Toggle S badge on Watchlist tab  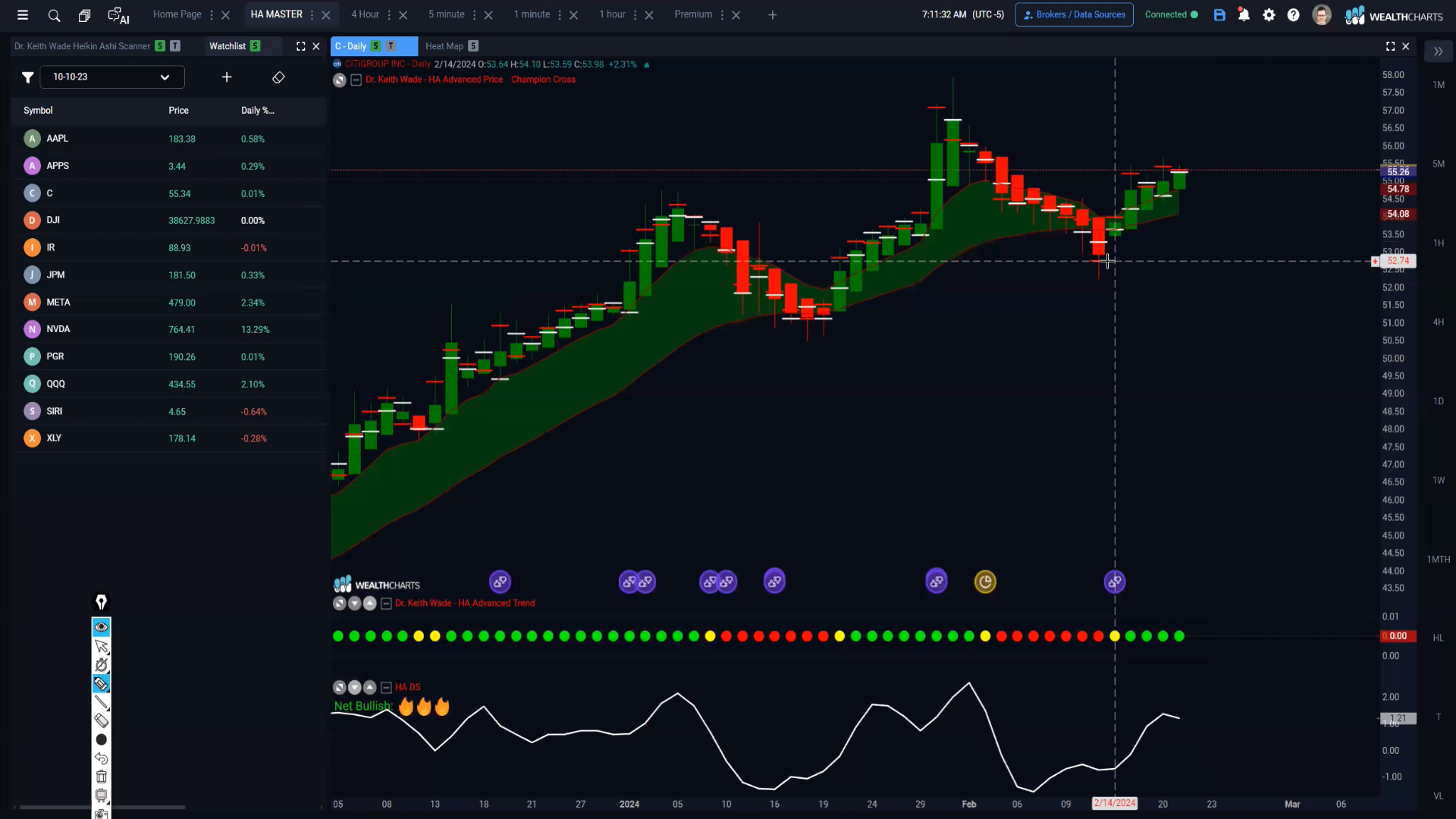(256, 46)
